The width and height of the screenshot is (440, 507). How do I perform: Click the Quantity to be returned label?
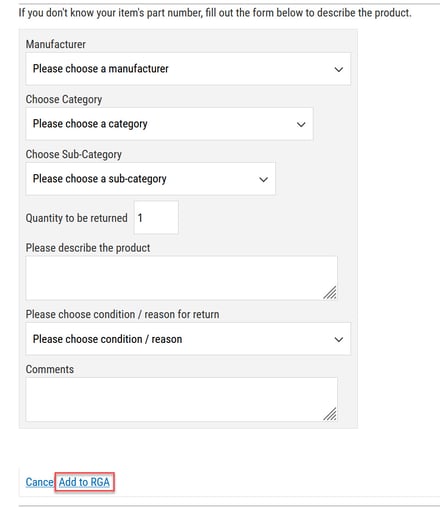[77, 218]
